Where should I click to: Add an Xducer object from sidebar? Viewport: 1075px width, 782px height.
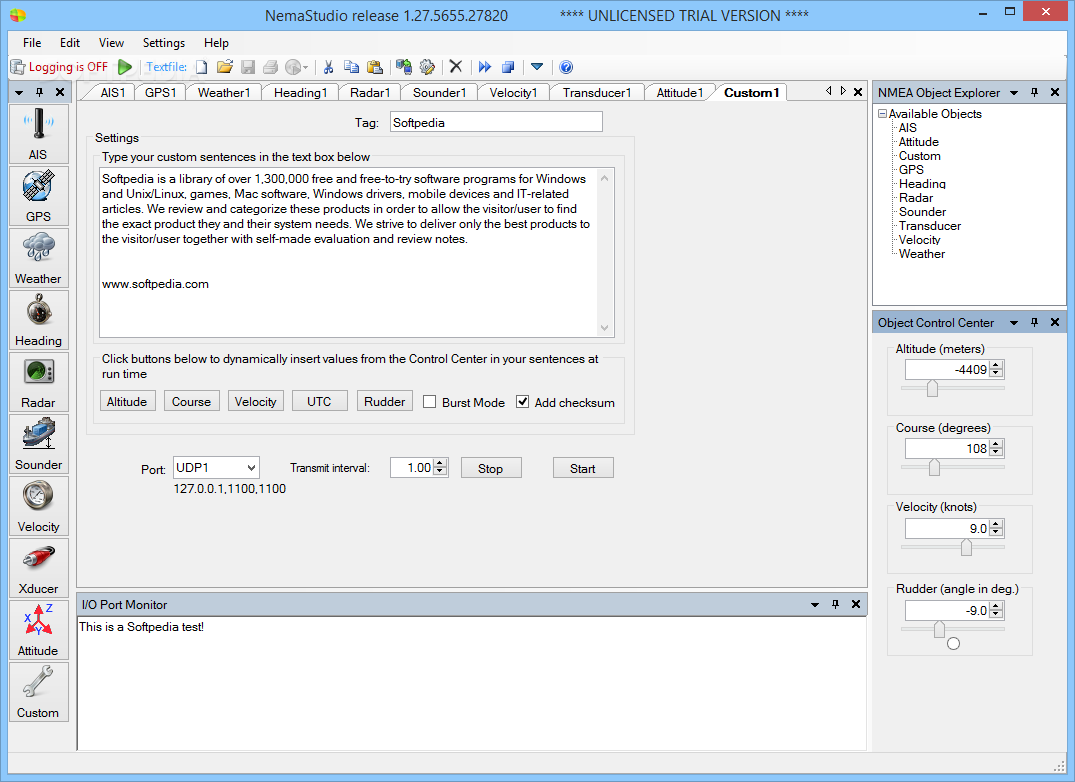pyautogui.click(x=38, y=568)
